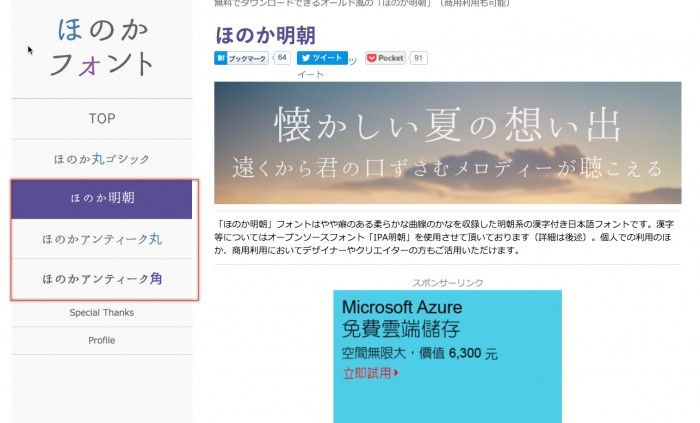Click the Twitter ツイート button
Screen dimensions: 700x423
tap(322, 58)
